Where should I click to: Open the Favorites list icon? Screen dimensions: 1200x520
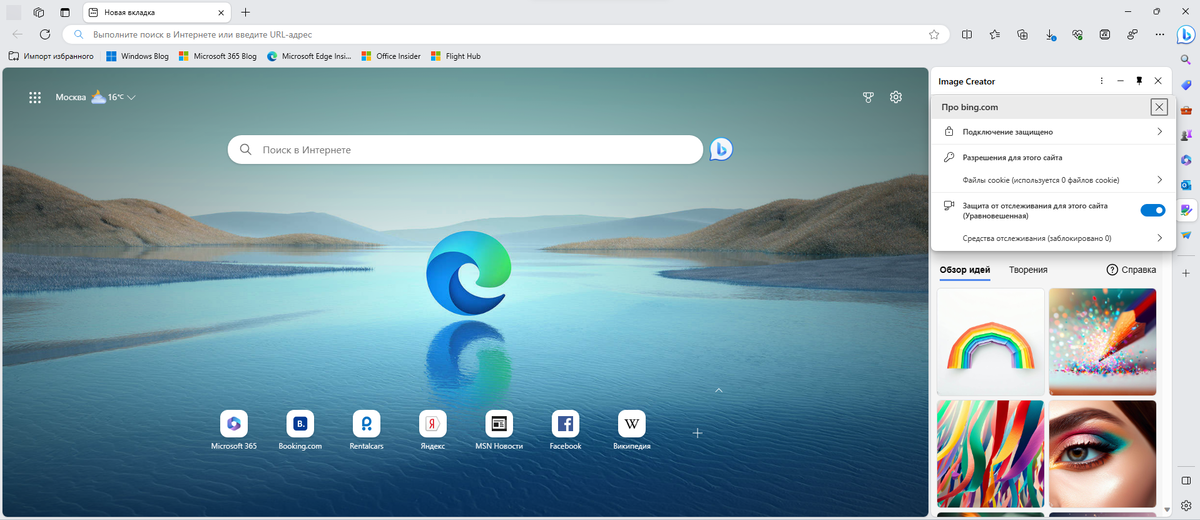(995, 34)
